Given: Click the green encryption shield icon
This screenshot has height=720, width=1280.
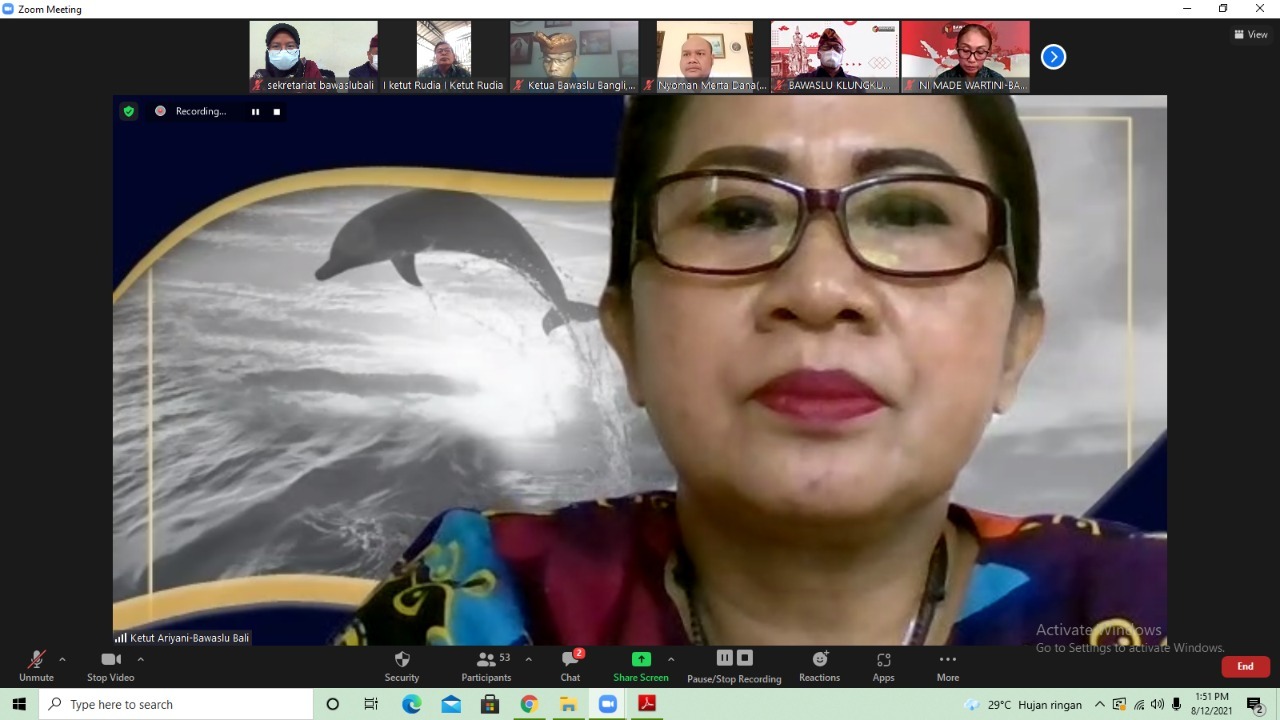Looking at the screenshot, I should click(128, 111).
